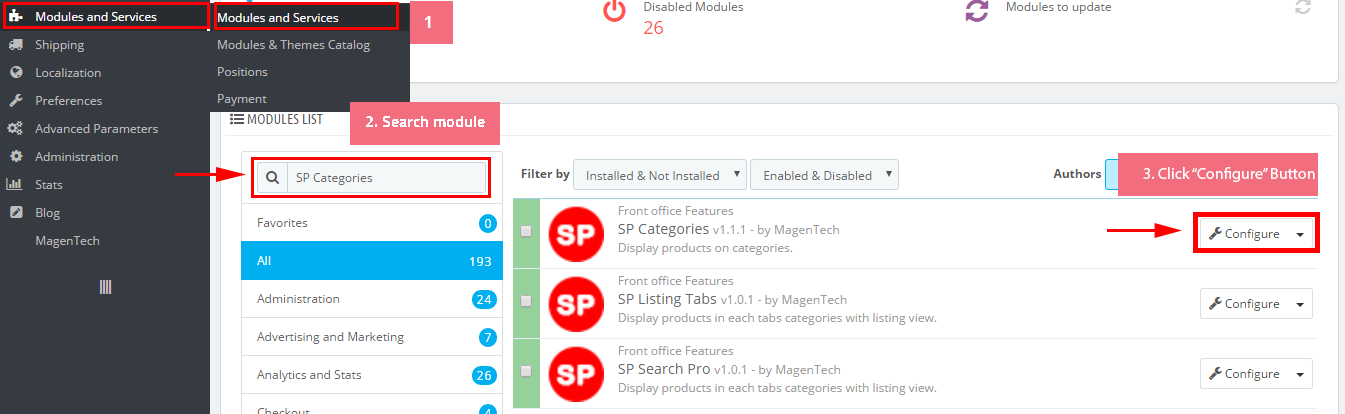Open Modules & Themes Catalog submenu
Screen dimensions: 1345x414
pos(293,45)
